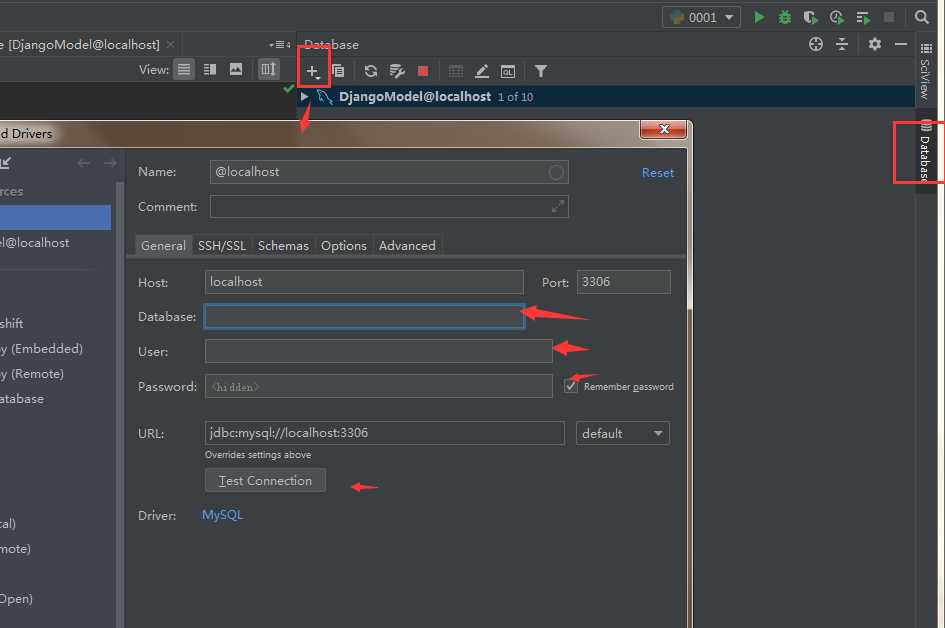This screenshot has height=628, width=945.
Task: Stop the running query with red square
Action: click(x=423, y=71)
